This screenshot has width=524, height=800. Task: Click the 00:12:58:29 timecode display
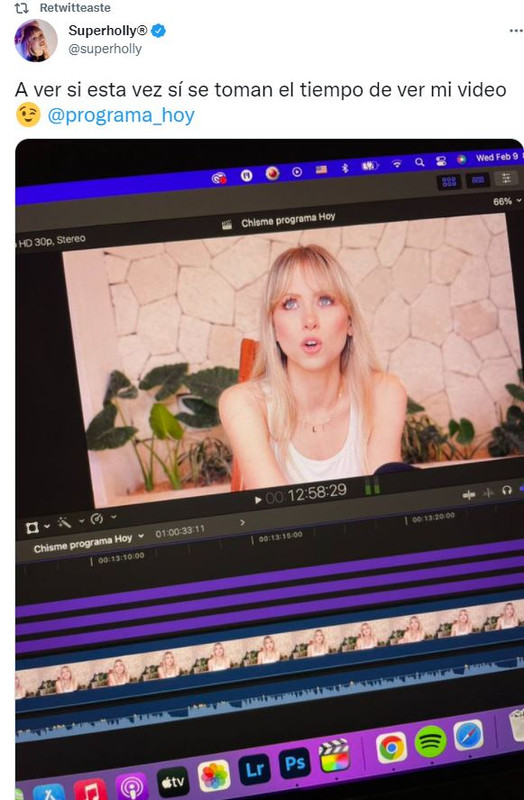click(x=306, y=494)
